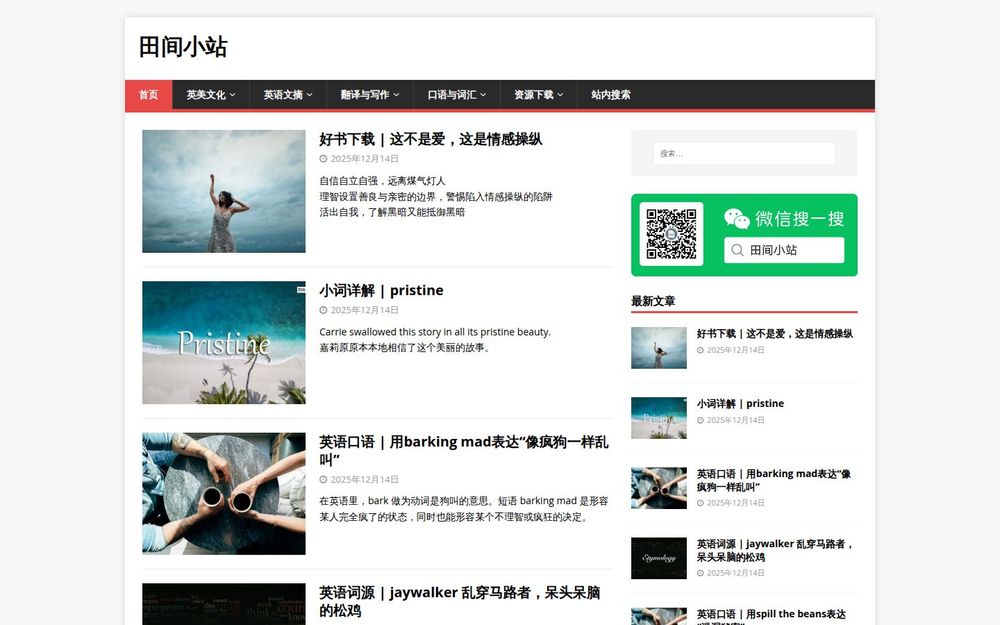
Task: Expand the chevron beside 口语与词汇
Action: 483,95
